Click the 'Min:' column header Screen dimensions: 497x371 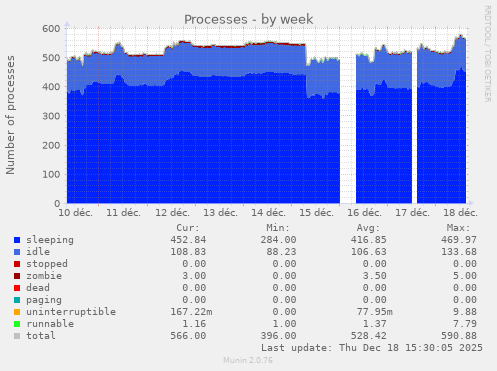278,228
